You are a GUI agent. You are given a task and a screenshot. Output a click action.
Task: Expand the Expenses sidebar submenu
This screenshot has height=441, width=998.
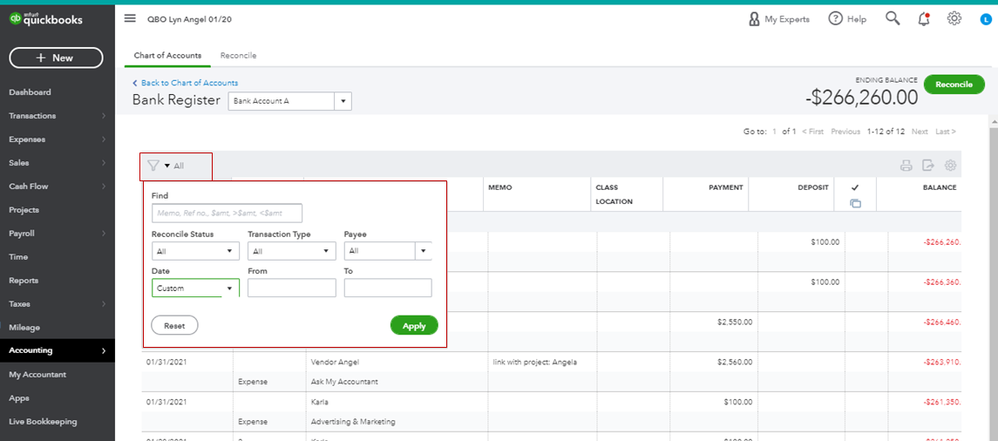click(103, 139)
